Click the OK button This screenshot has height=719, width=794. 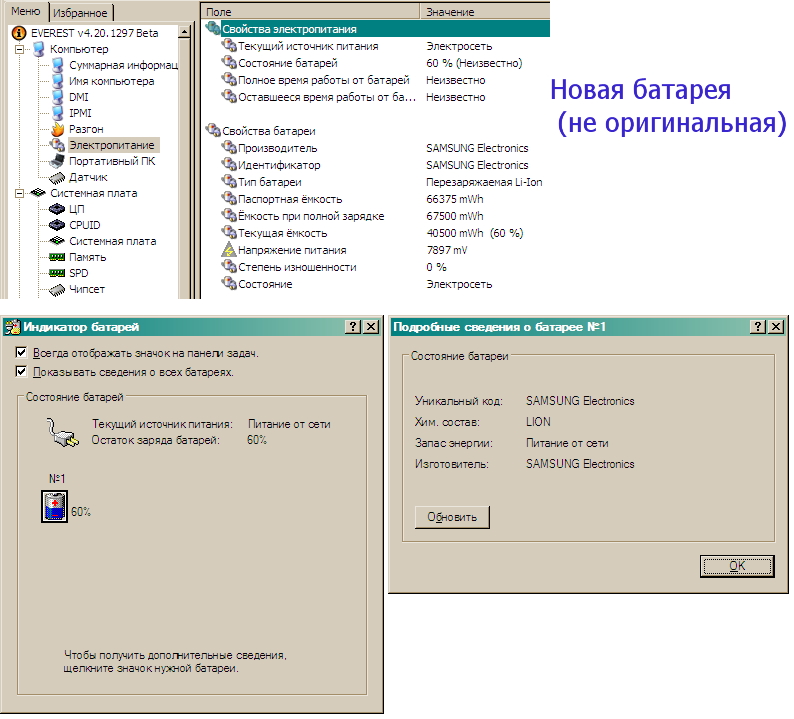point(737,565)
